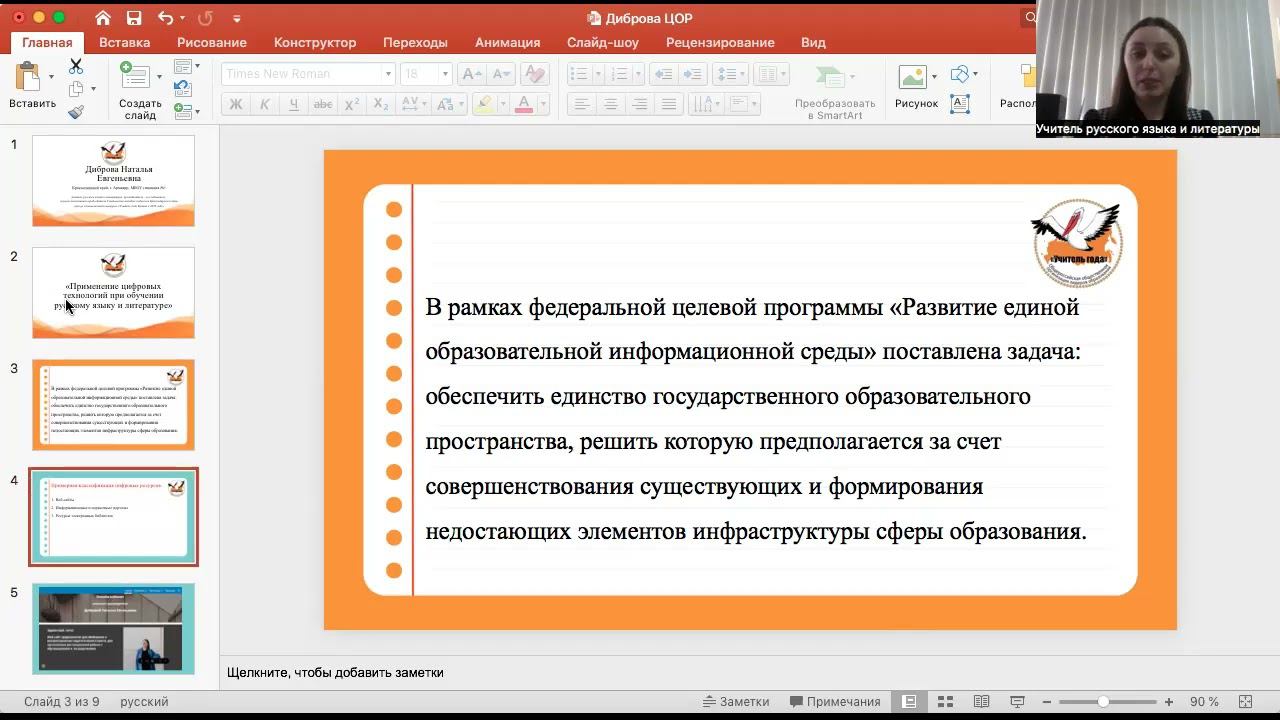Viewport: 1280px width, 720px height.
Task: Apply the red font color swatch
Action: pos(526,104)
